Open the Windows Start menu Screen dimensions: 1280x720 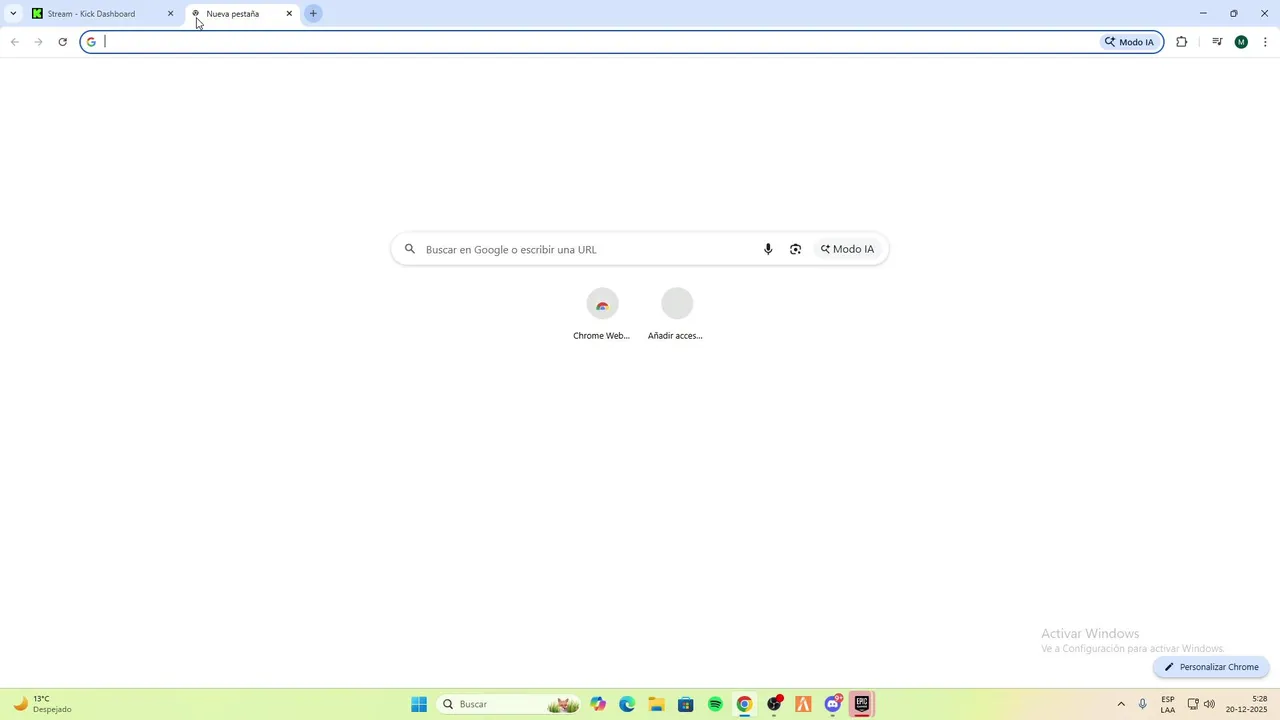click(x=419, y=704)
